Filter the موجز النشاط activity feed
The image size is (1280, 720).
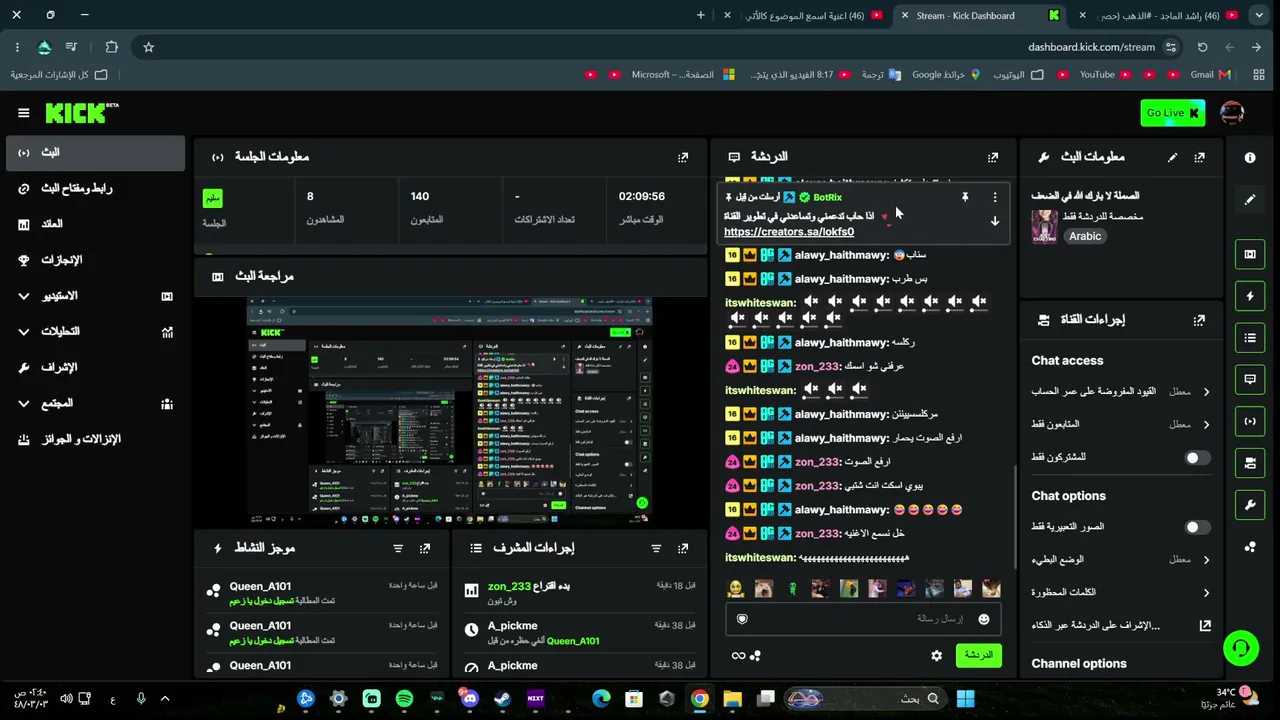[398, 548]
